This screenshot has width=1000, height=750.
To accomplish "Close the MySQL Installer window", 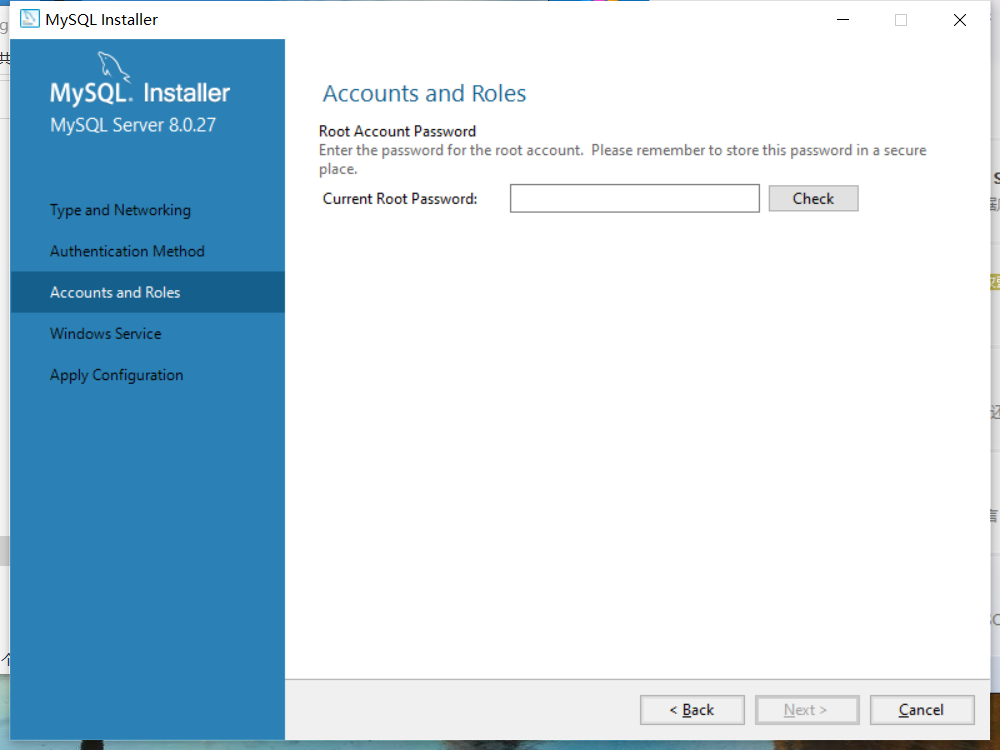I will point(959,20).
